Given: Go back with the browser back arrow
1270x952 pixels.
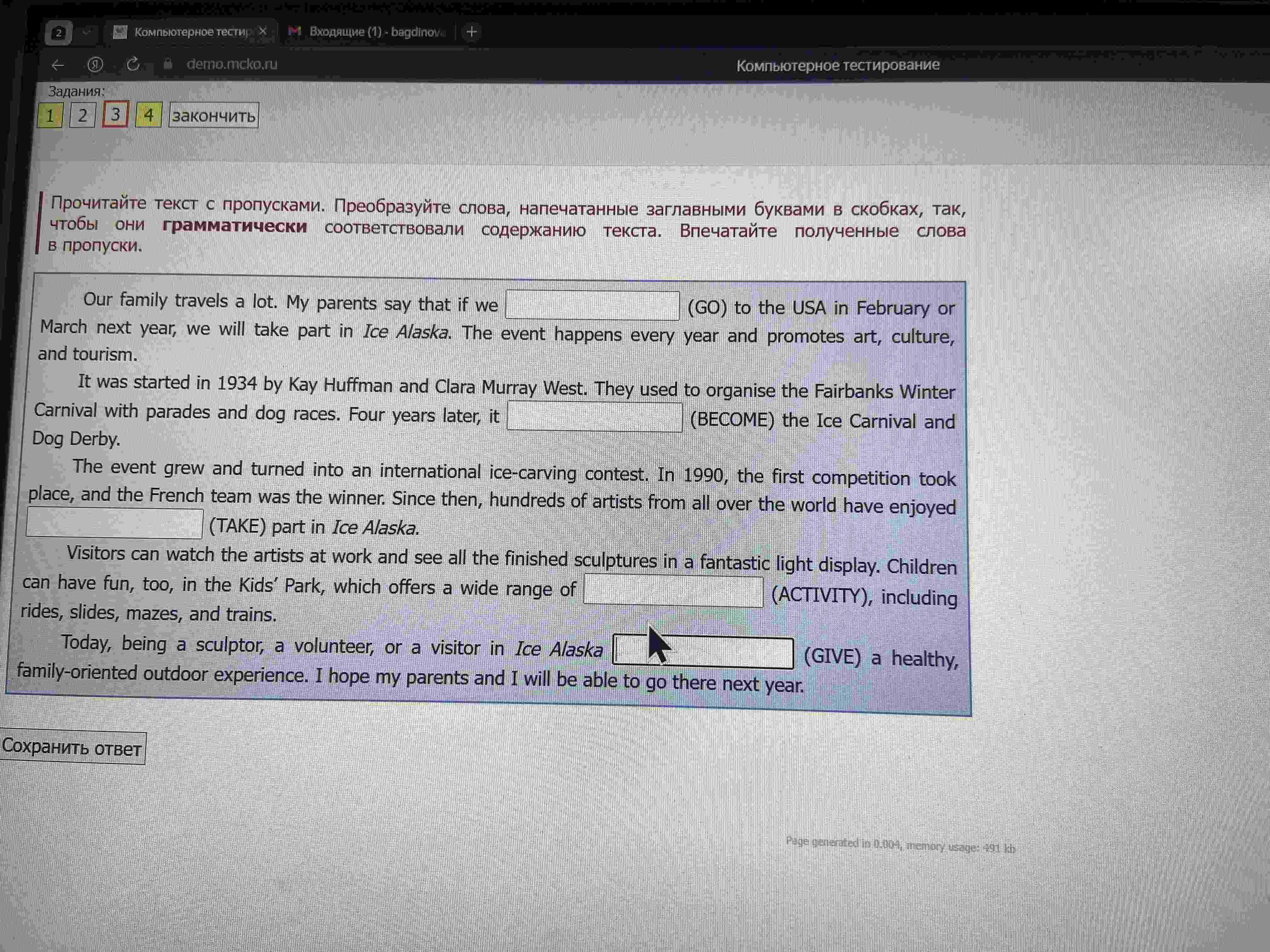Looking at the screenshot, I should click(x=57, y=65).
